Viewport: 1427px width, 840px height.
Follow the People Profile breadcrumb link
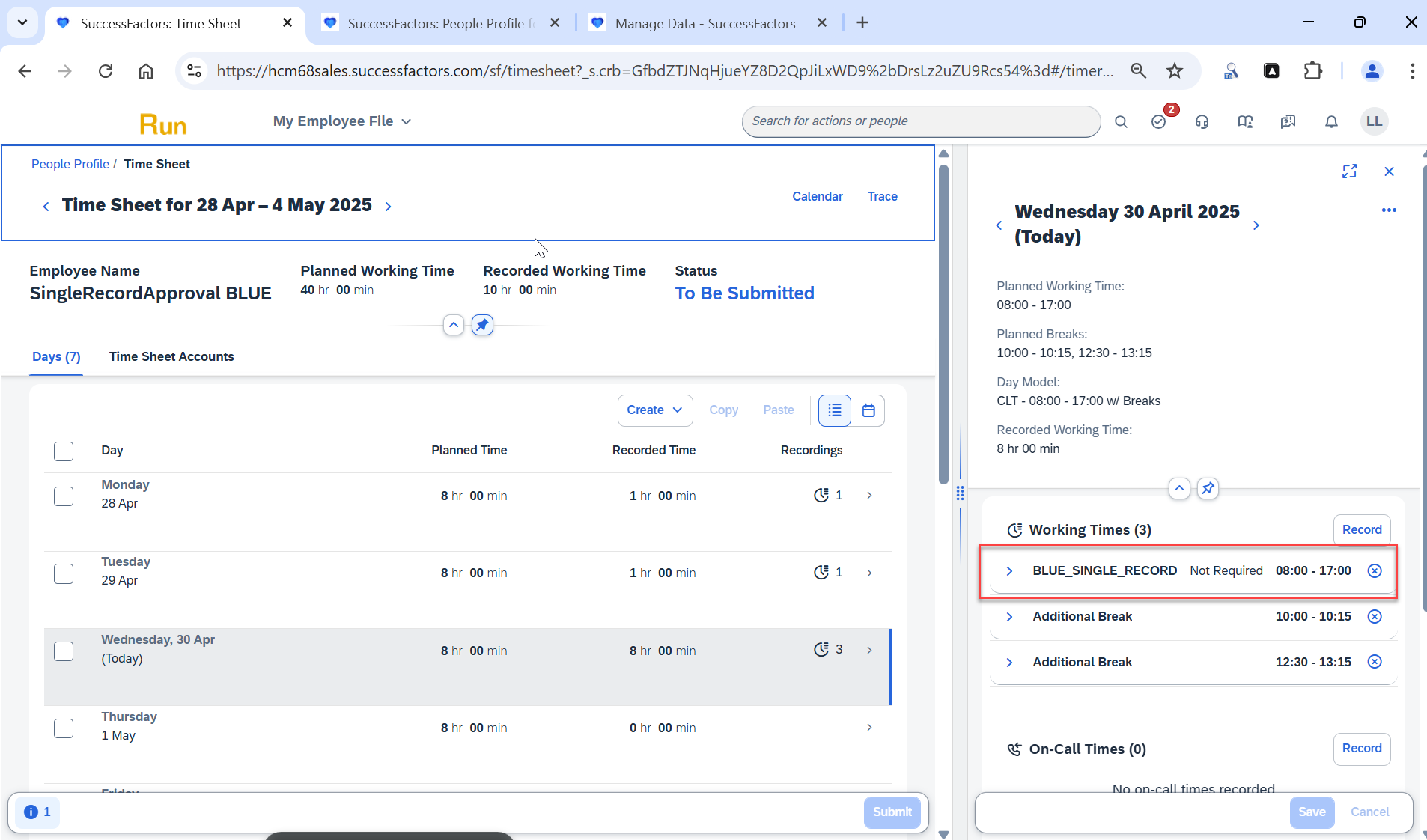click(x=70, y=164)
